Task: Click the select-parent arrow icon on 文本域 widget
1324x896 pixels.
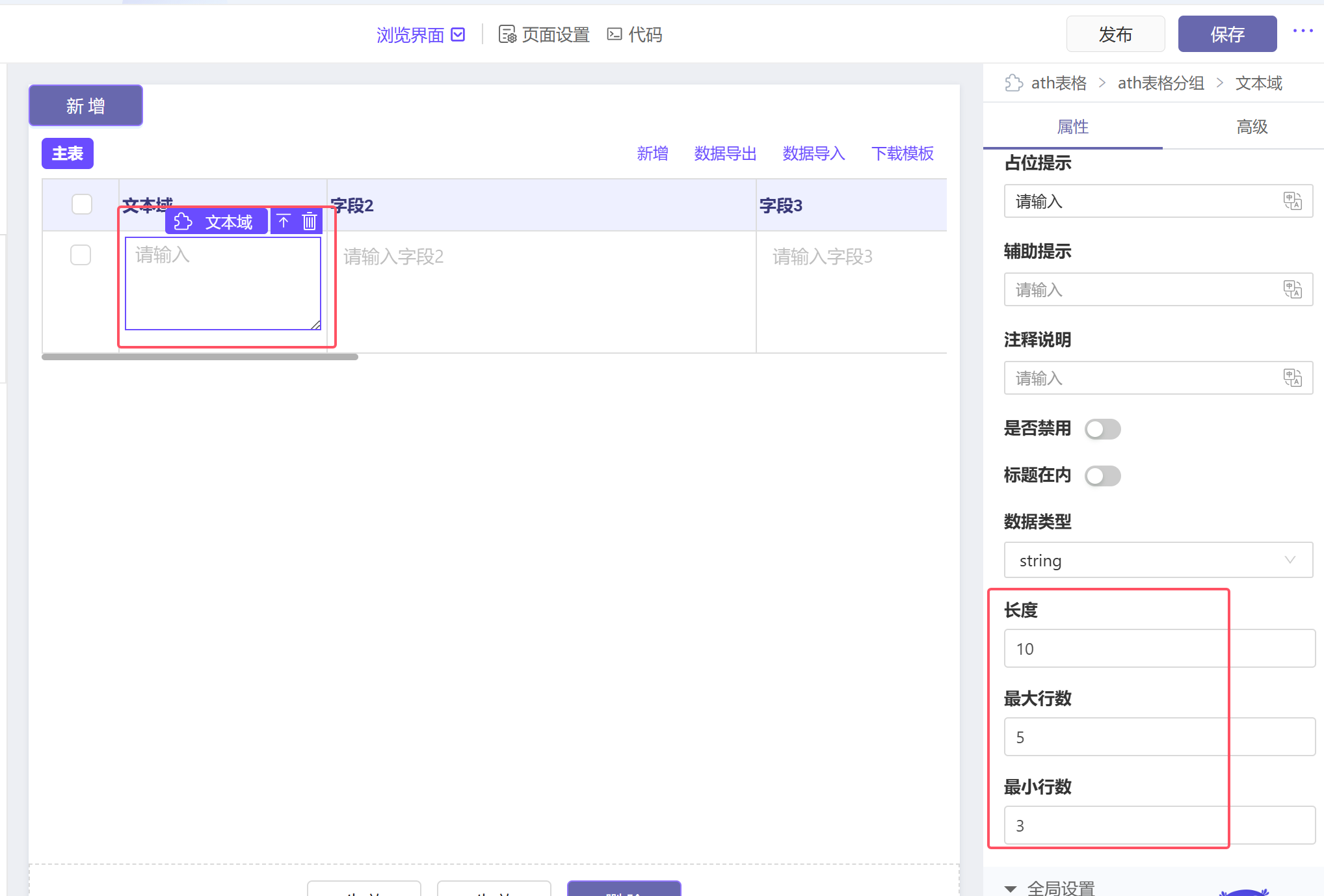Action: [x=284, y=222]
